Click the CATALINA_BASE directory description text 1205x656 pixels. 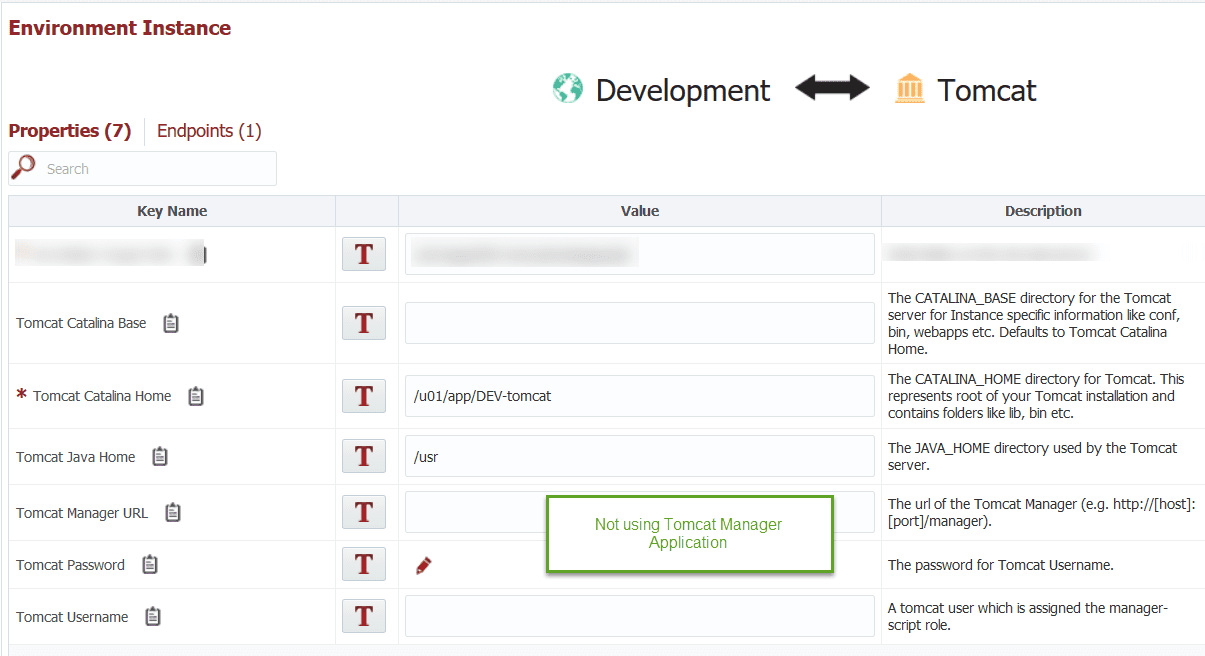(x=1036, y=323)
